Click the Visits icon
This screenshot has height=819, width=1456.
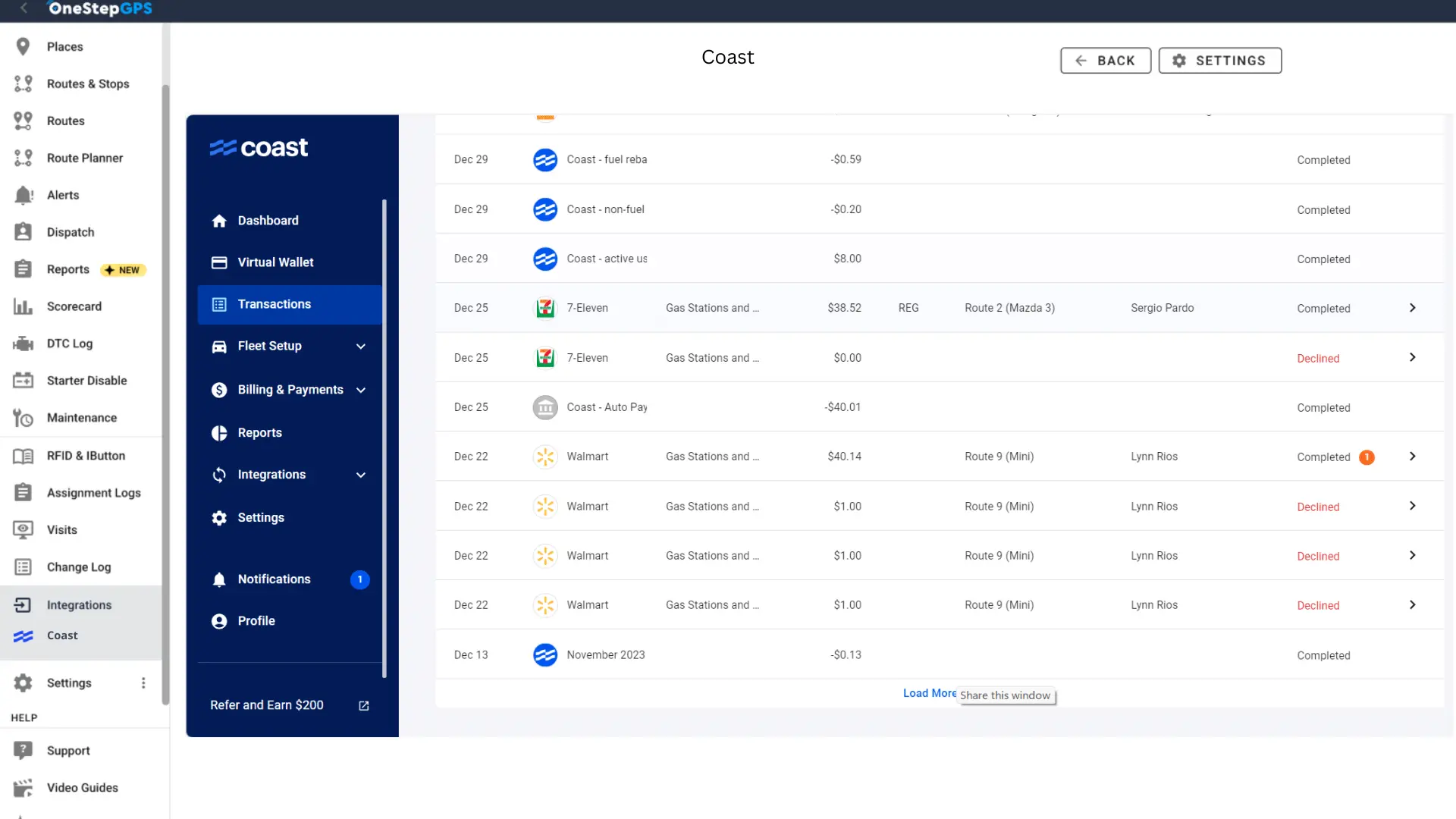23,530
